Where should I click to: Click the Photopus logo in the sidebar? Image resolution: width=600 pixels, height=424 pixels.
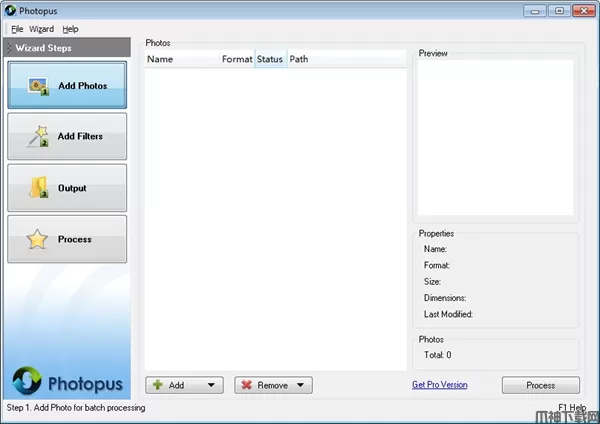(67, 382)
